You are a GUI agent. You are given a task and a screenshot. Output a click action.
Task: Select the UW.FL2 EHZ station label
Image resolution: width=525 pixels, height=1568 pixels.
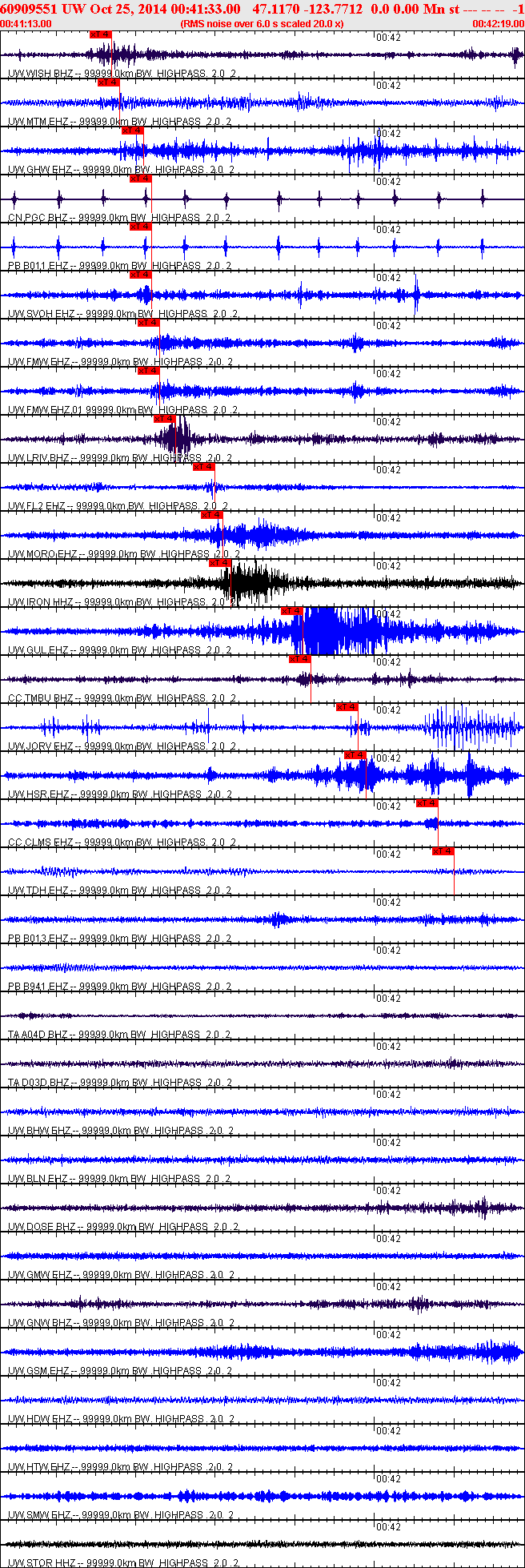118,506
